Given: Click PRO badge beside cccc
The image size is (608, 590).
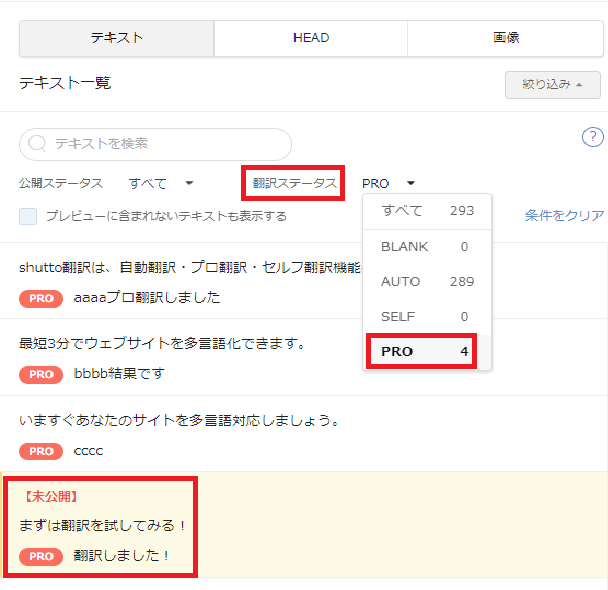Looking at the screenshot, I should point(41,451).
